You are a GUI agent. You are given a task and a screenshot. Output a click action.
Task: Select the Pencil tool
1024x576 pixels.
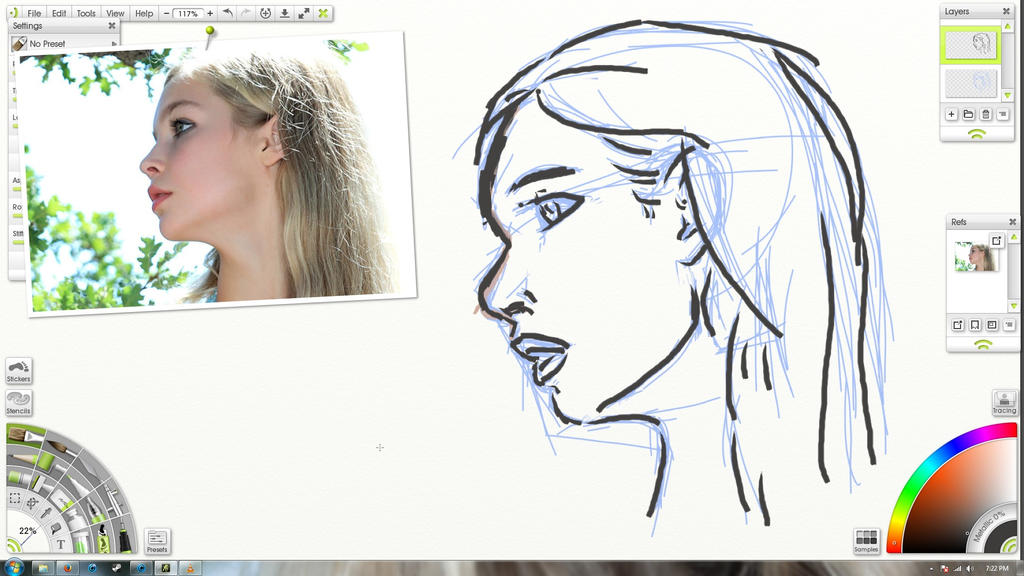[24, 458]
